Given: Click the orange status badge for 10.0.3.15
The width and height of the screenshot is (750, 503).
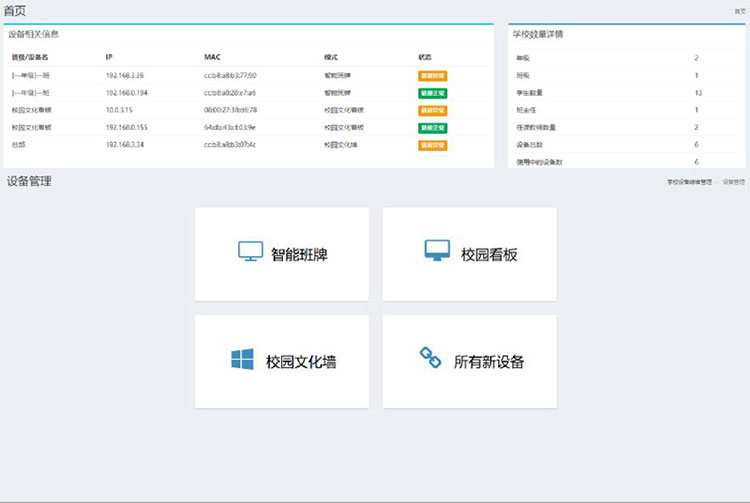Looking at the screenshot, I should point(432,110).
